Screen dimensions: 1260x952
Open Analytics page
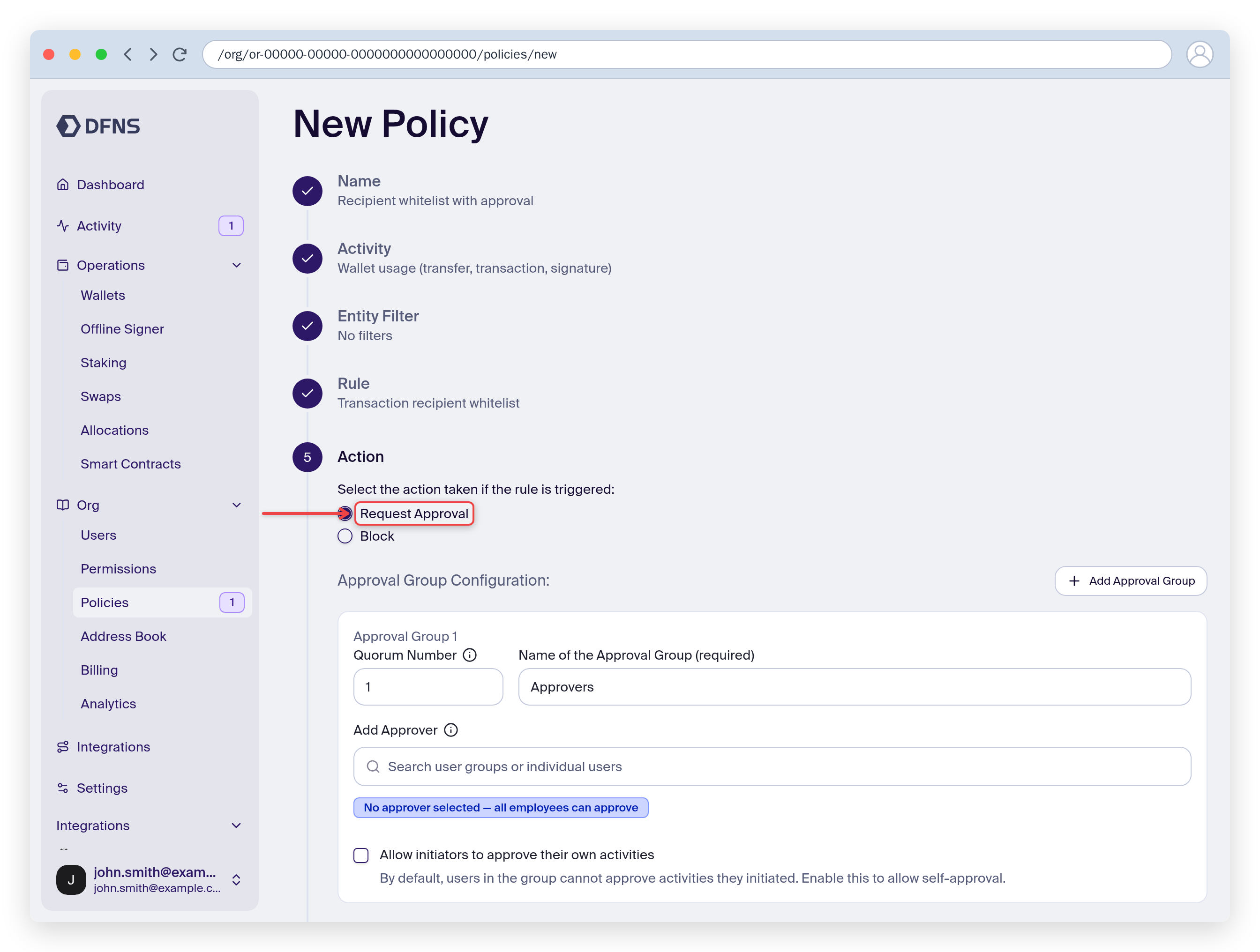108,704
